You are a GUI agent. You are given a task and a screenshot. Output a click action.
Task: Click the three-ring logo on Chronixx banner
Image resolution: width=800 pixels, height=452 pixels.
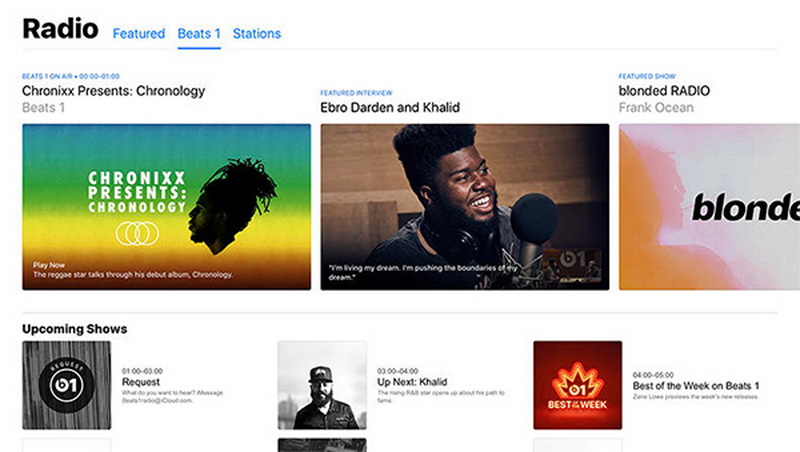pyautogui.click(x=138, y=234)
